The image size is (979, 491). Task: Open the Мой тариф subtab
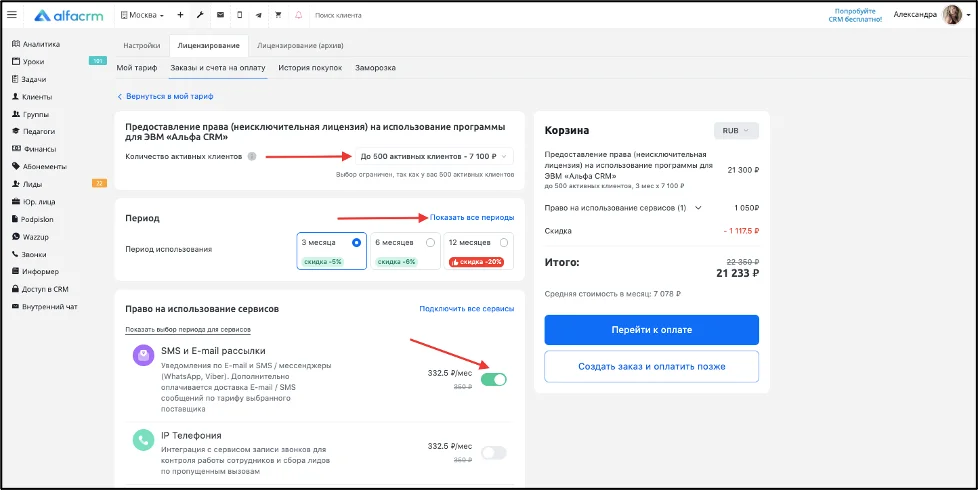pyautogui.click(x=137, y=67)
